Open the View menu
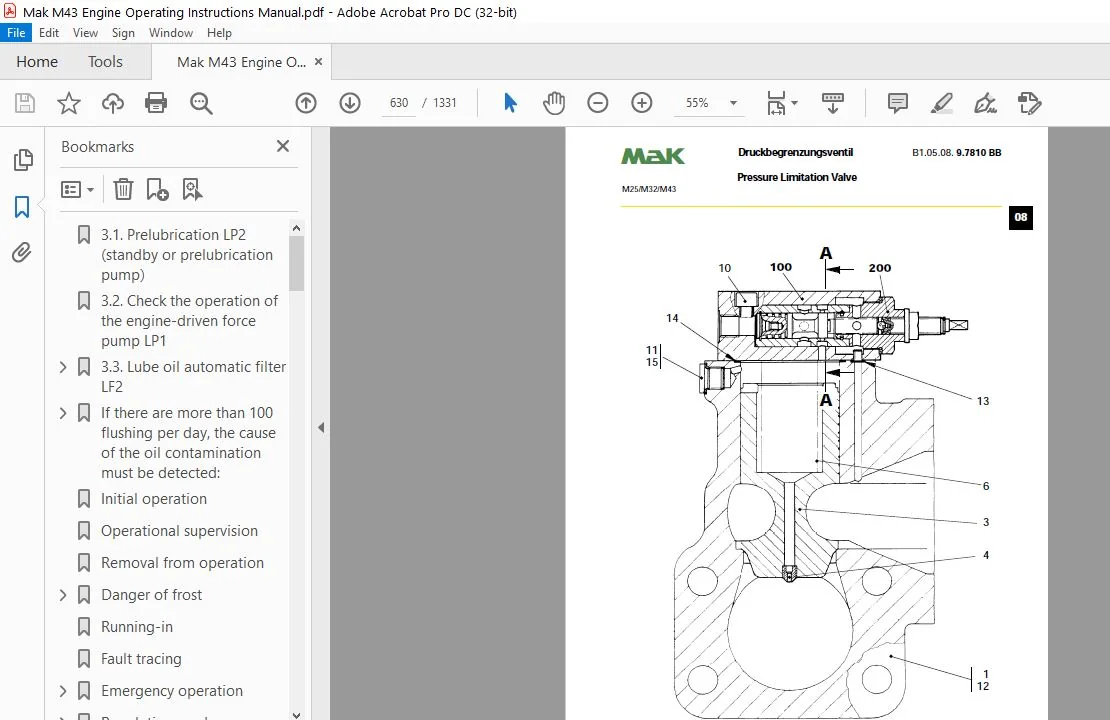This screenshot has height=720, width=1110. [x=85, y=33]
